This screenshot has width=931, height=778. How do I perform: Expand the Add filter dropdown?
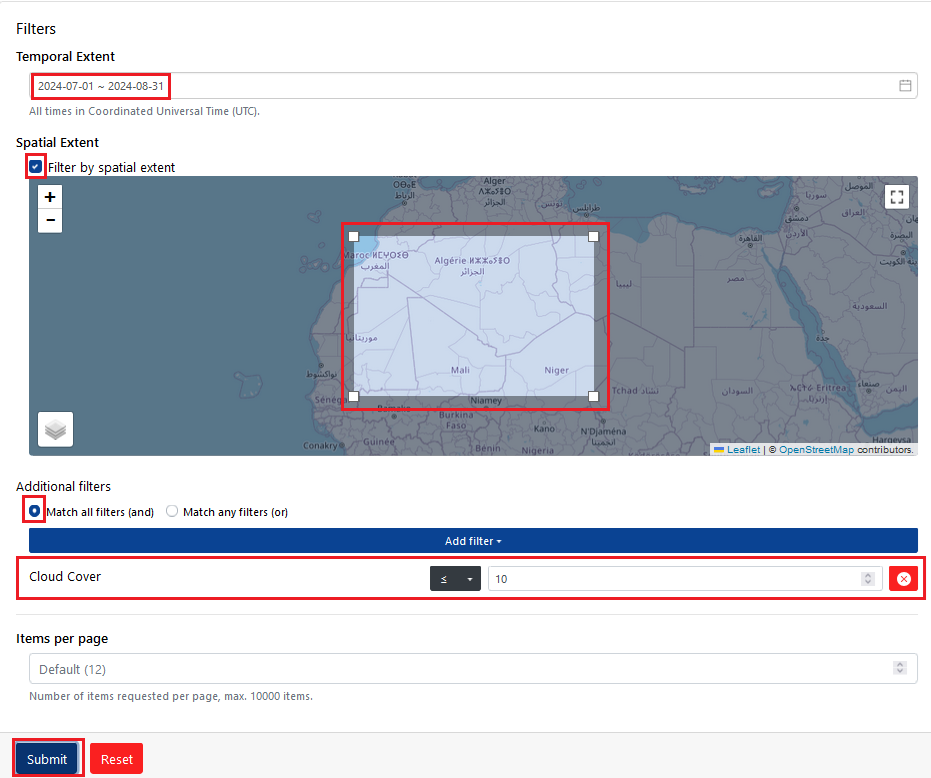click(473, 540)
